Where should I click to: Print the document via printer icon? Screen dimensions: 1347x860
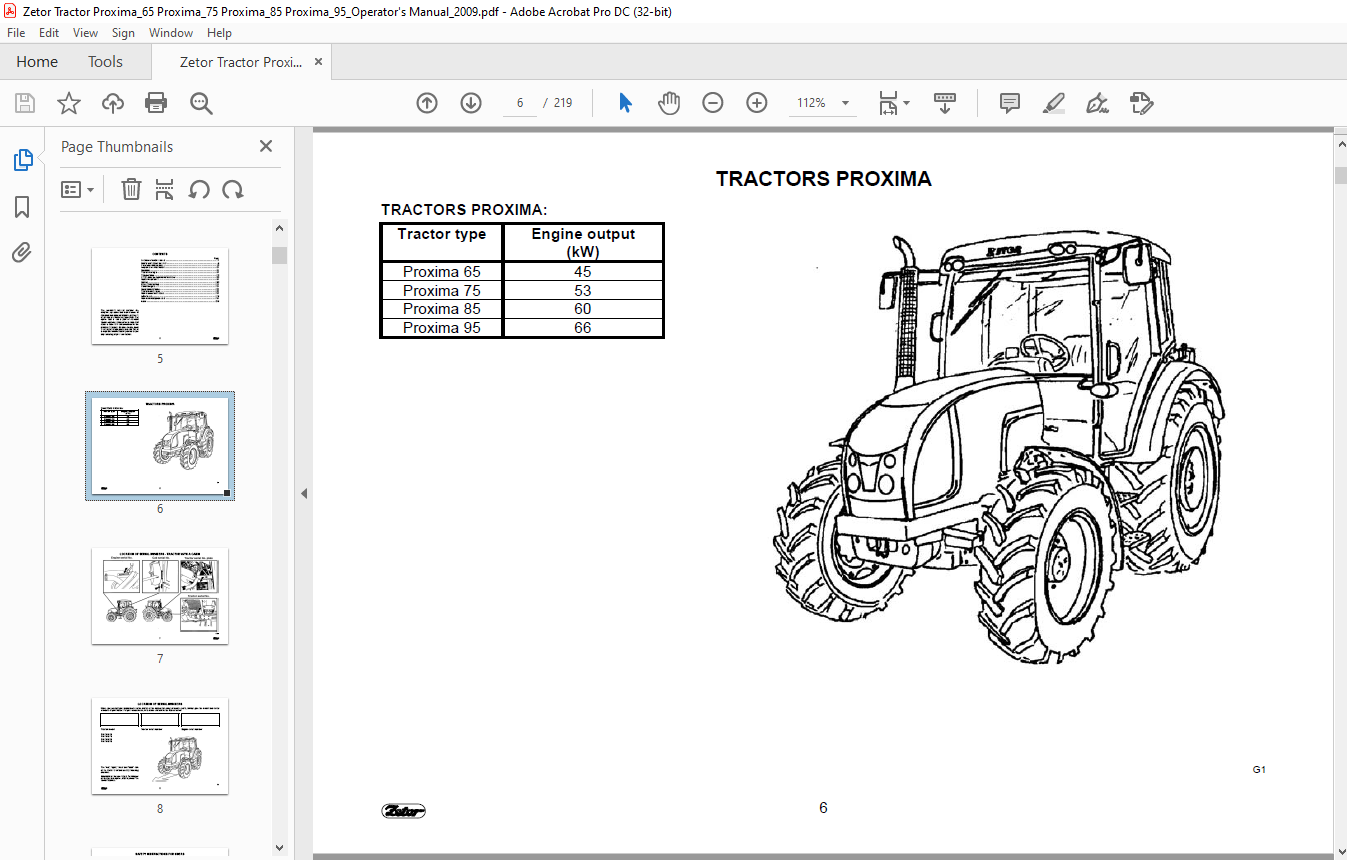(156, 103)
